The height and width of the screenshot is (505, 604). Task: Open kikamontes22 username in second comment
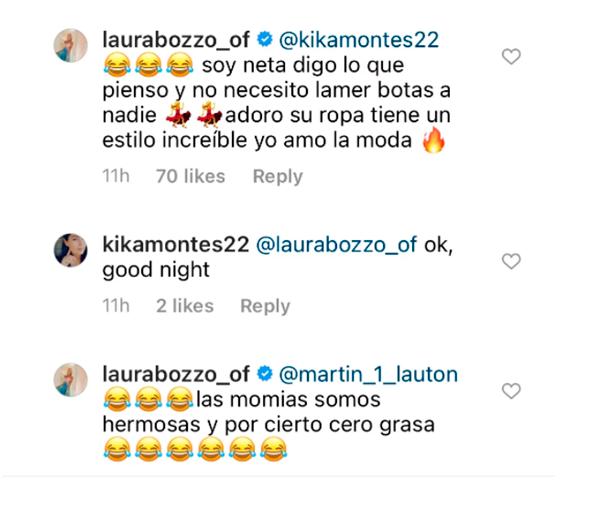click(x=176, y=245)
